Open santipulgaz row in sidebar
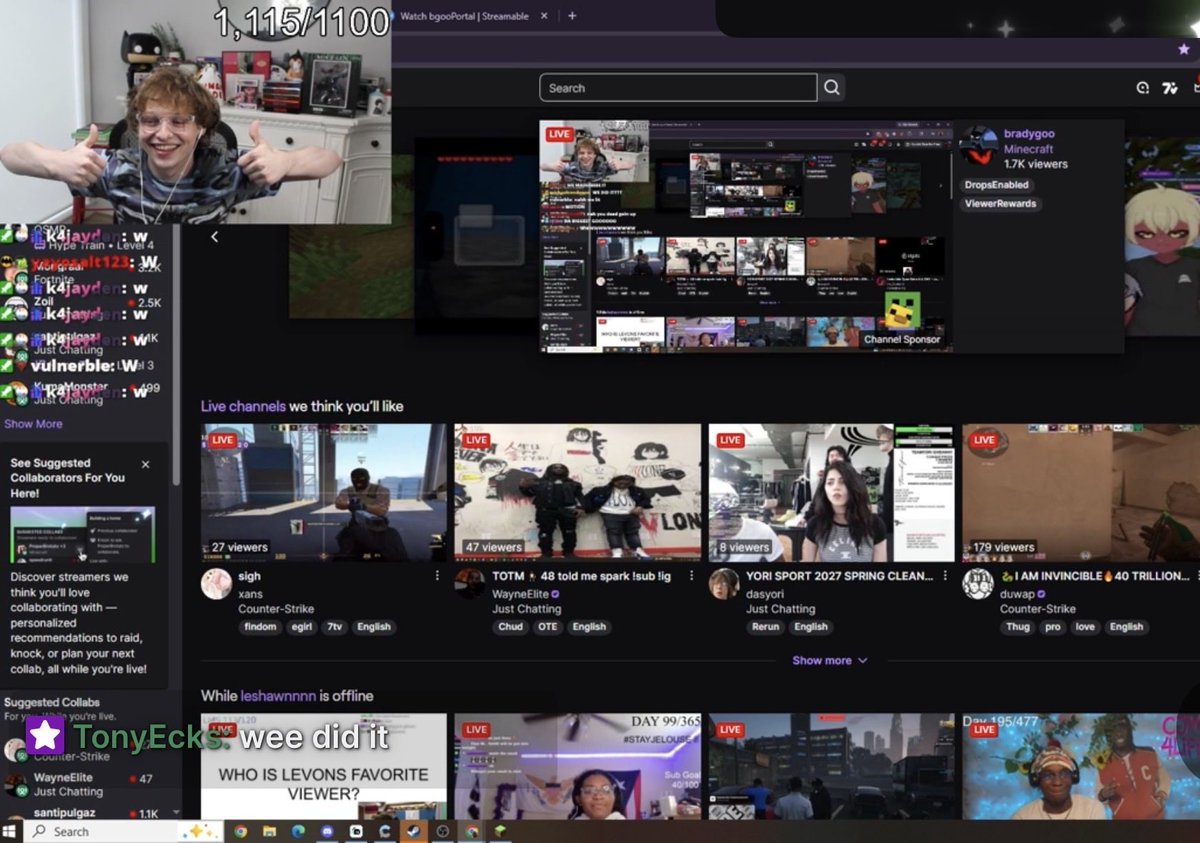The image size is (1200, 843). (84, 814)
